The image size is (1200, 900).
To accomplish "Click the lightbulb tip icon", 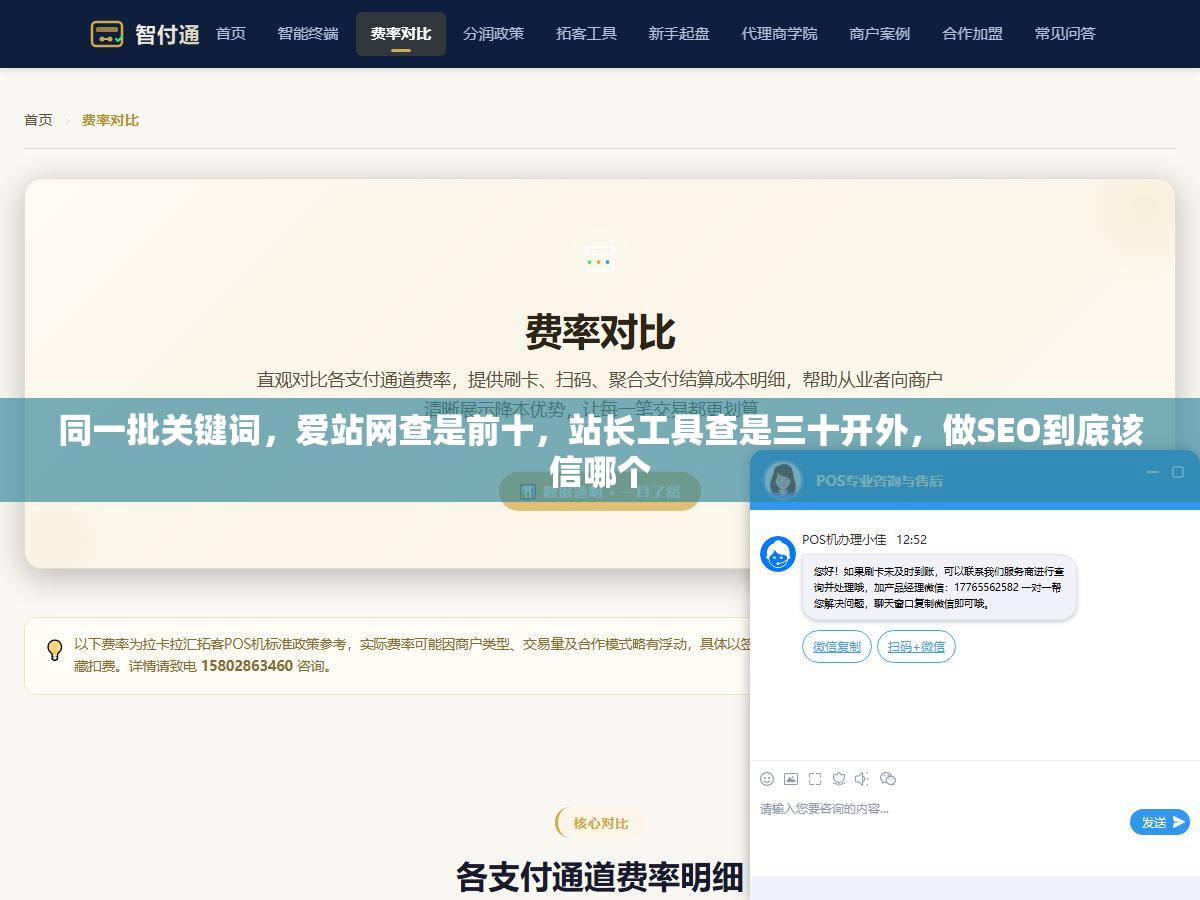I will [x=55, y=650].
